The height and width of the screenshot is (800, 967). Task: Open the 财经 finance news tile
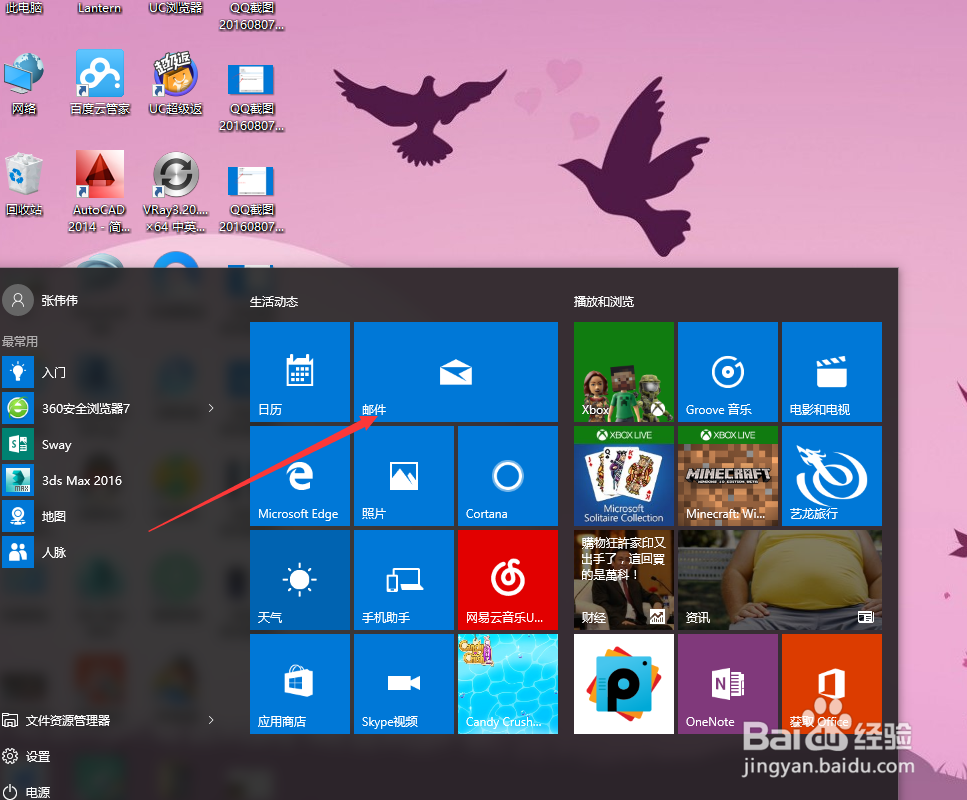pos(623,580)
